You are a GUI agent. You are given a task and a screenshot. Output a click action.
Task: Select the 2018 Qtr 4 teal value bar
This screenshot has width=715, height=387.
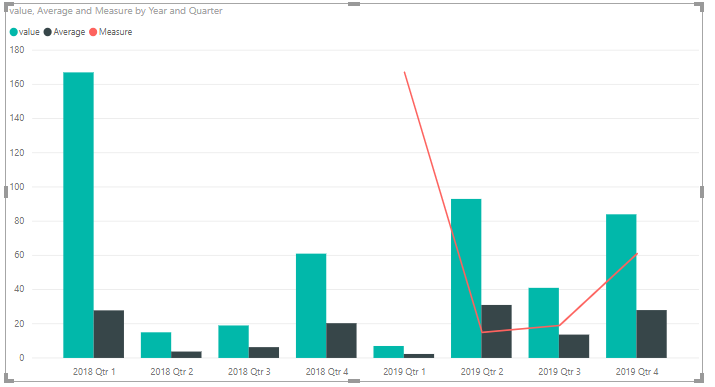click(x=311, y=306)
